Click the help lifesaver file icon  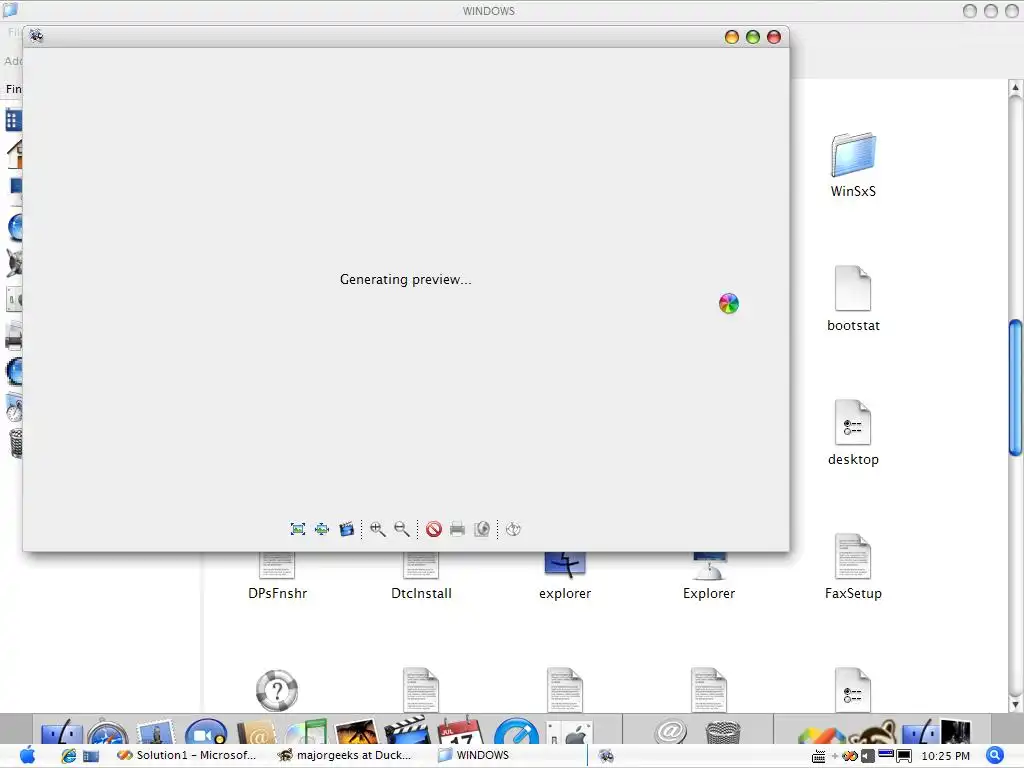coord(277,690)
